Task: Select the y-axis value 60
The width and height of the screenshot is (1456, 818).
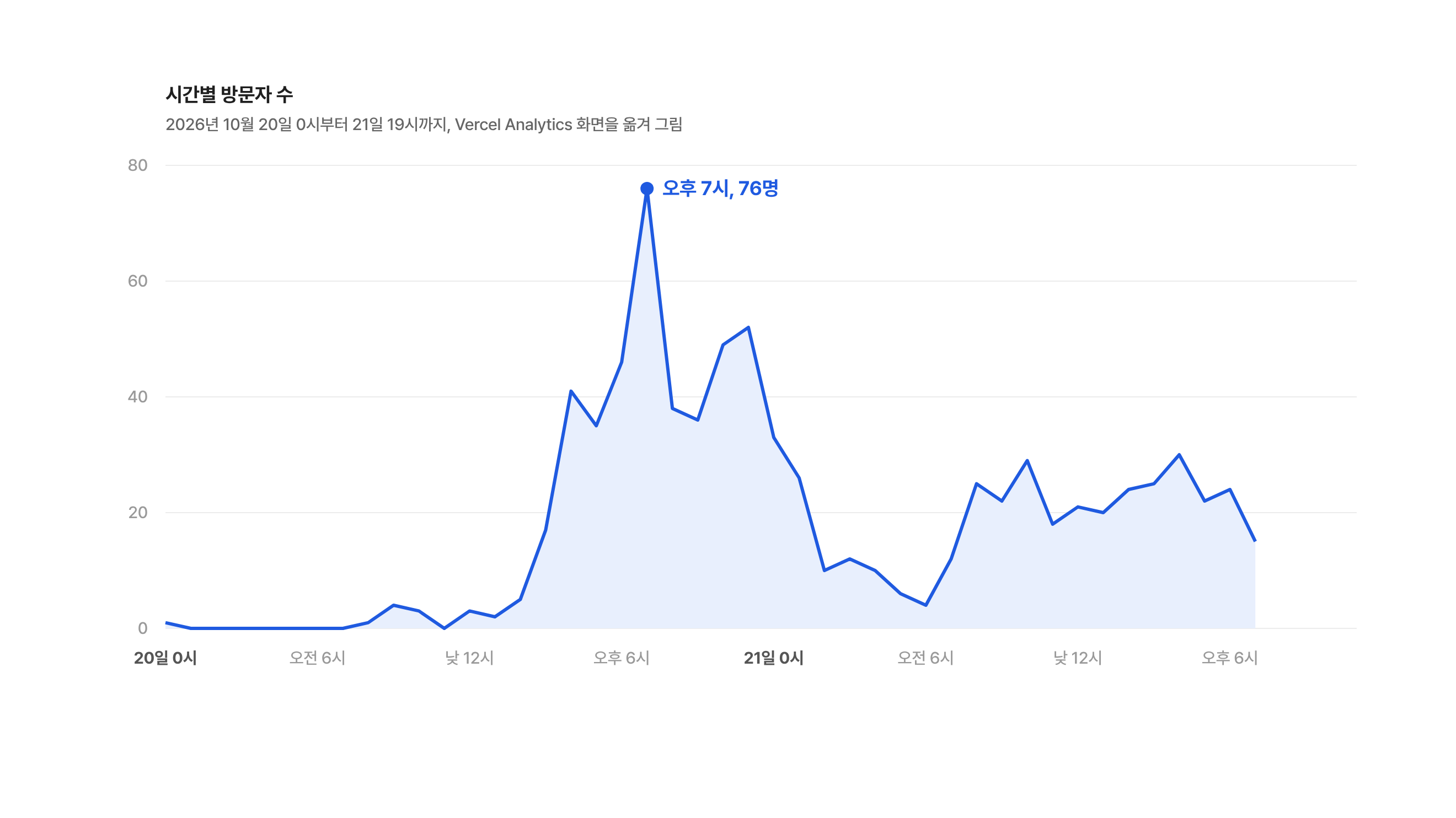Action: (137, 281)
